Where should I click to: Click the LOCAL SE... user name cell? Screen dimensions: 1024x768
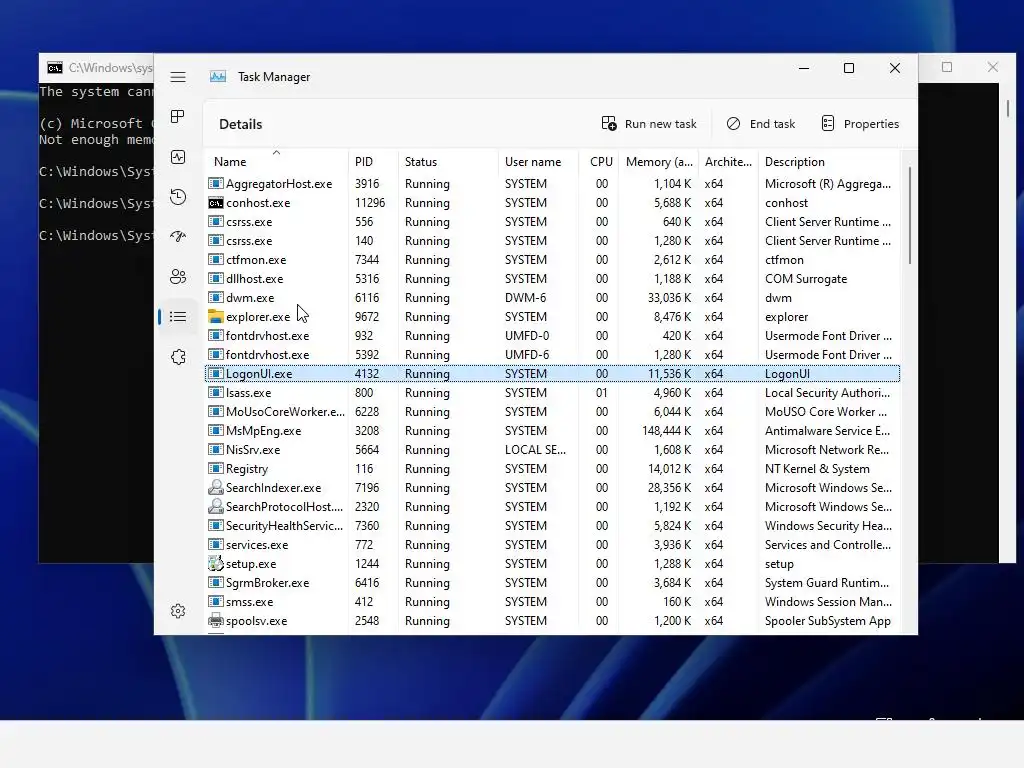pyautogui.click(x=535, y=449)
